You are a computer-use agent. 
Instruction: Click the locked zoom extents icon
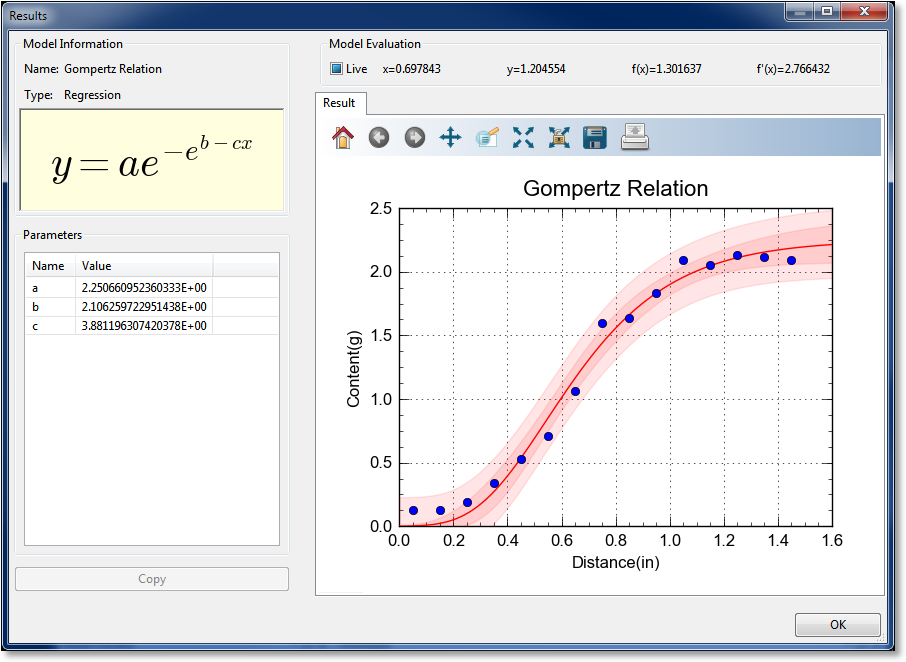[559, 137]
